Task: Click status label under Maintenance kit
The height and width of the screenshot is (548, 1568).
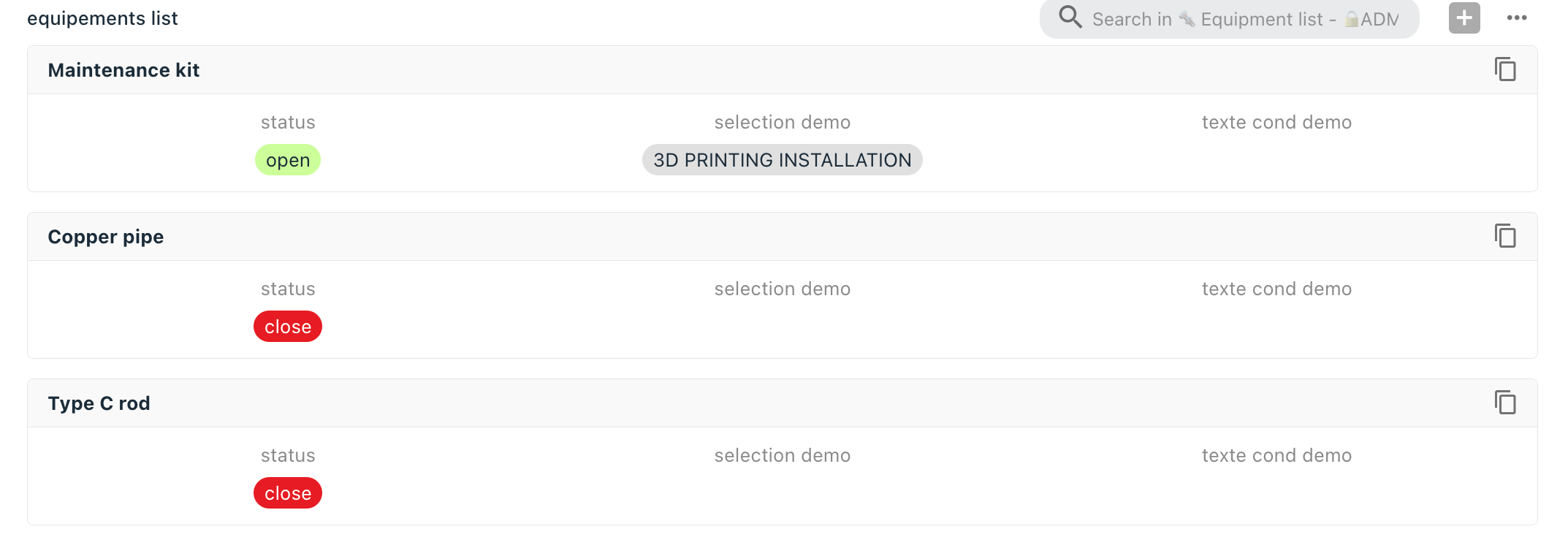Action: [x=288, y=122]
